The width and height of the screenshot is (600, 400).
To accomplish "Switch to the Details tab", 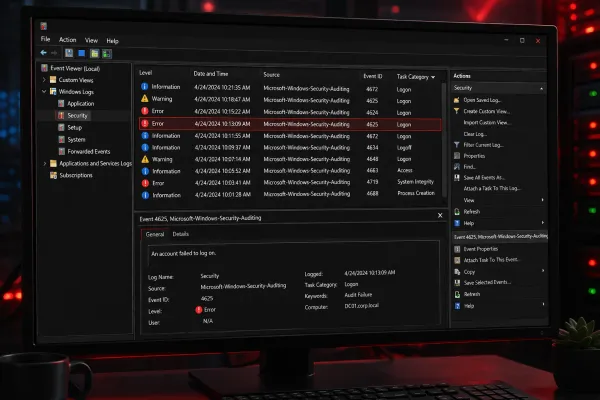I will (181, 234).
